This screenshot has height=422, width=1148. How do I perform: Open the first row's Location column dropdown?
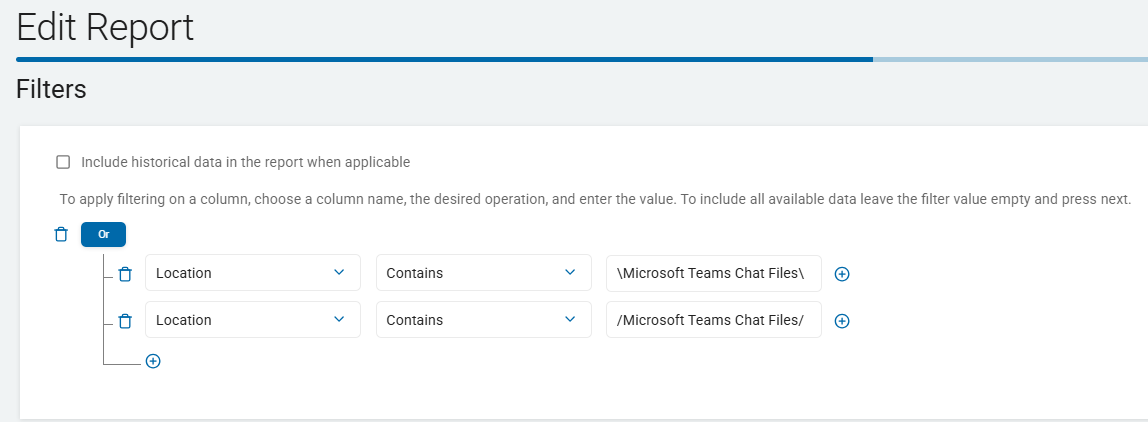pos(252,273)
